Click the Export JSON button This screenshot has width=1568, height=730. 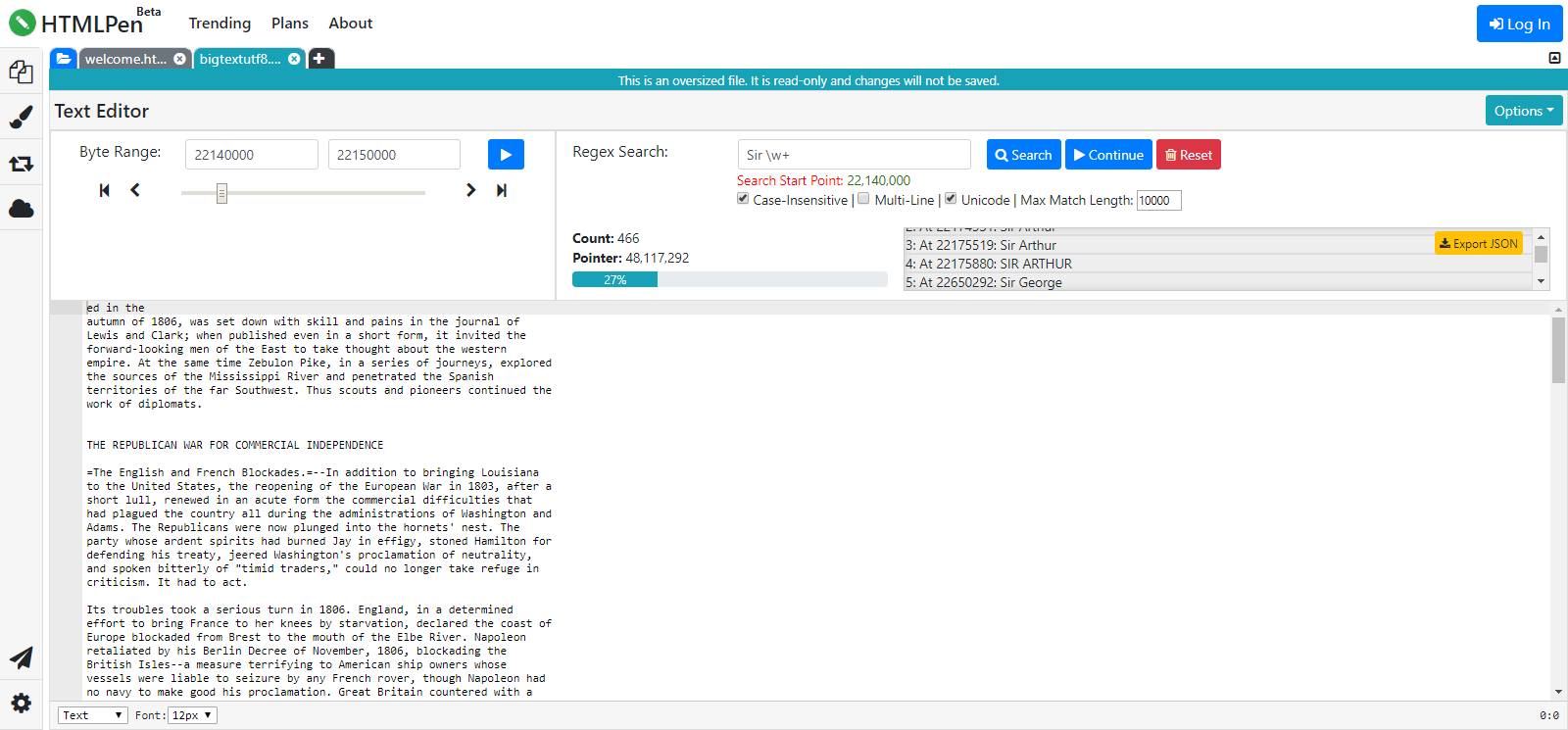click(1479, 243)
